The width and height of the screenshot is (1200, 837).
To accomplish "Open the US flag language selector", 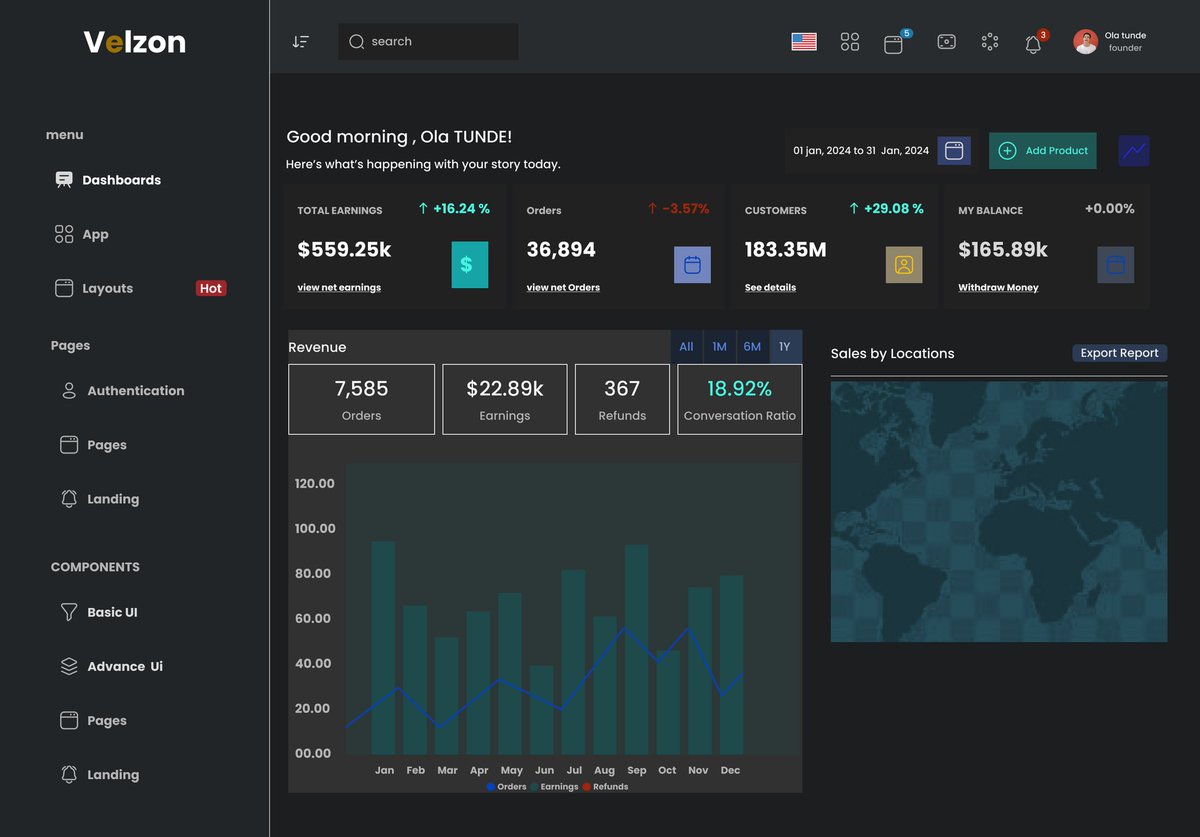I will [x=804, y=42].
